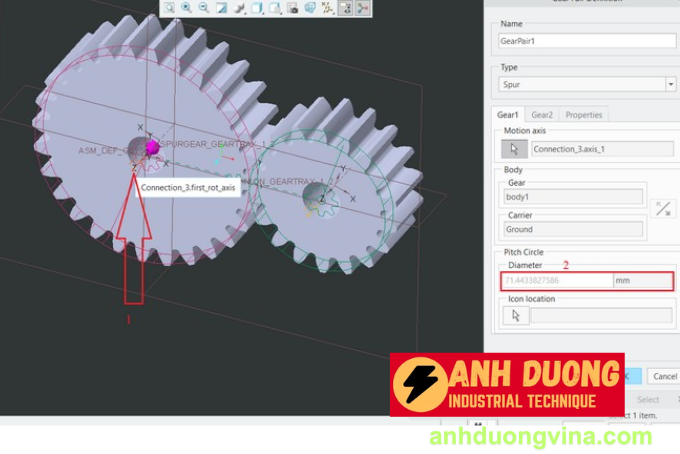Click the pitch circle Diameter value field
680x454 pixels.
coord(556,281)
